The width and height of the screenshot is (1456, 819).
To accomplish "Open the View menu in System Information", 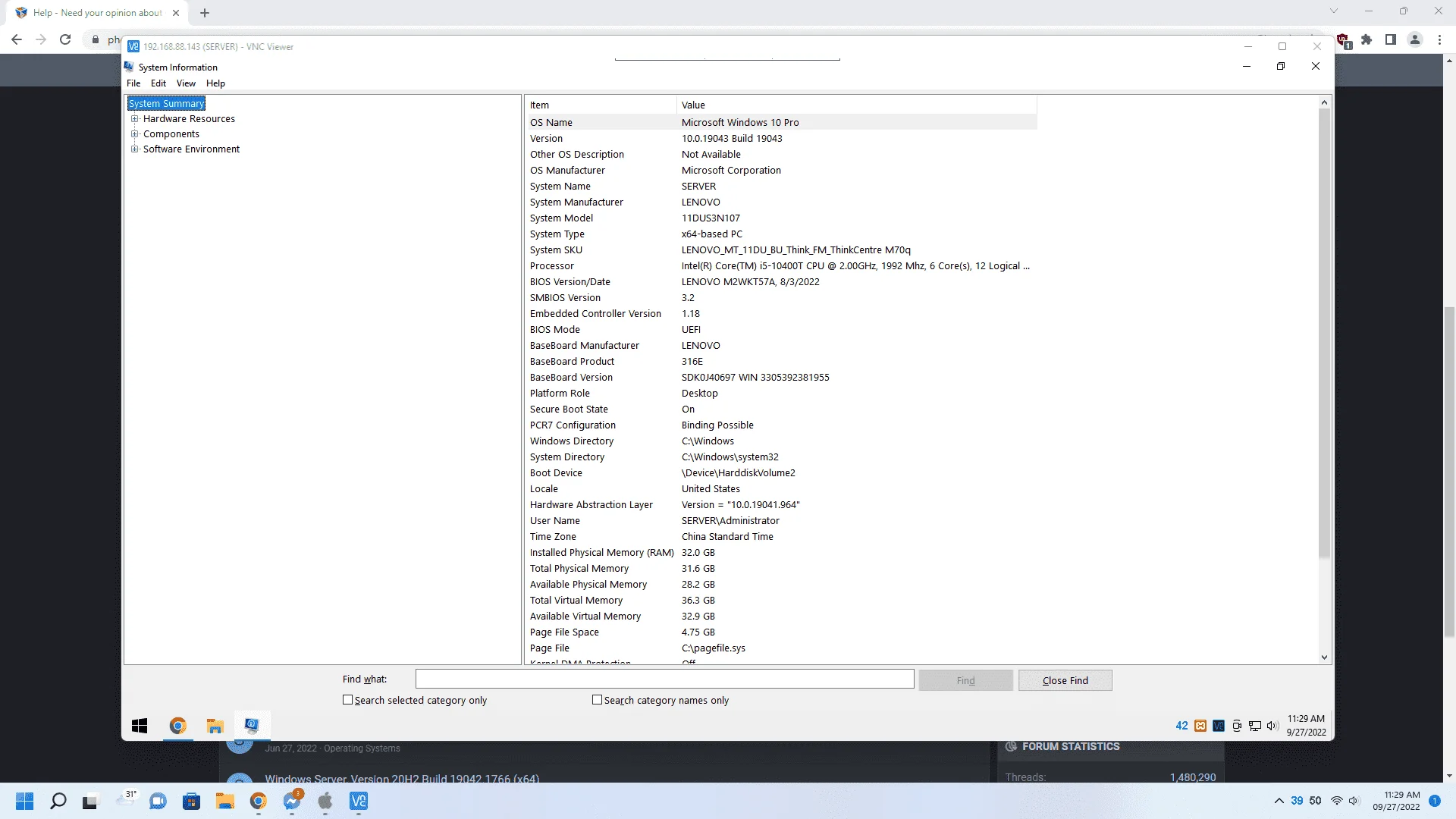I will point(186,83).
